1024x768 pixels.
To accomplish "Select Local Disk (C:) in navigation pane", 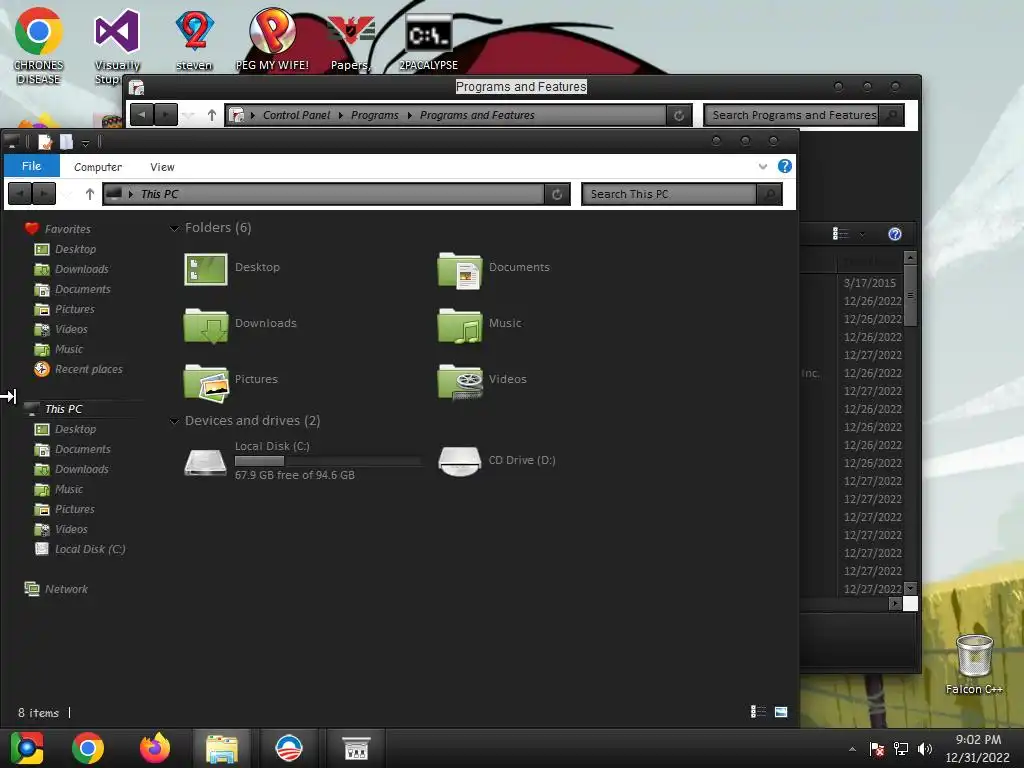I will click(x=89, y=549).
